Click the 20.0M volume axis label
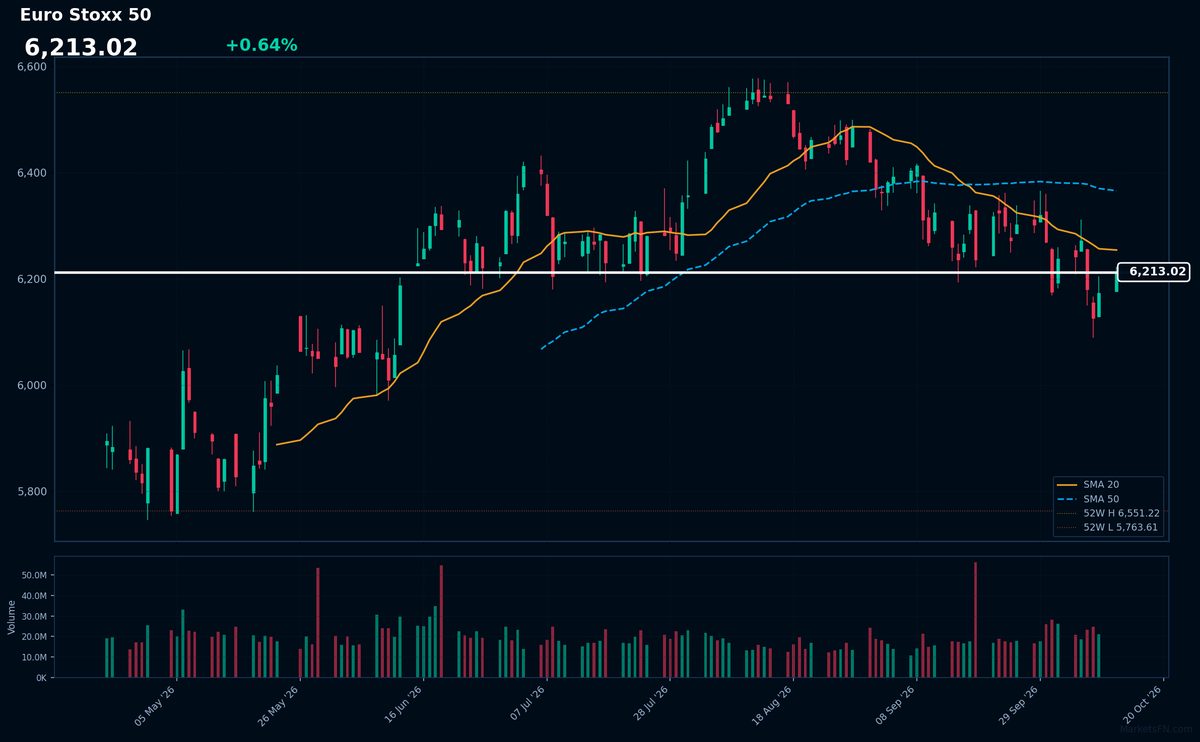 pyautogui.click(x=33, y=637)
